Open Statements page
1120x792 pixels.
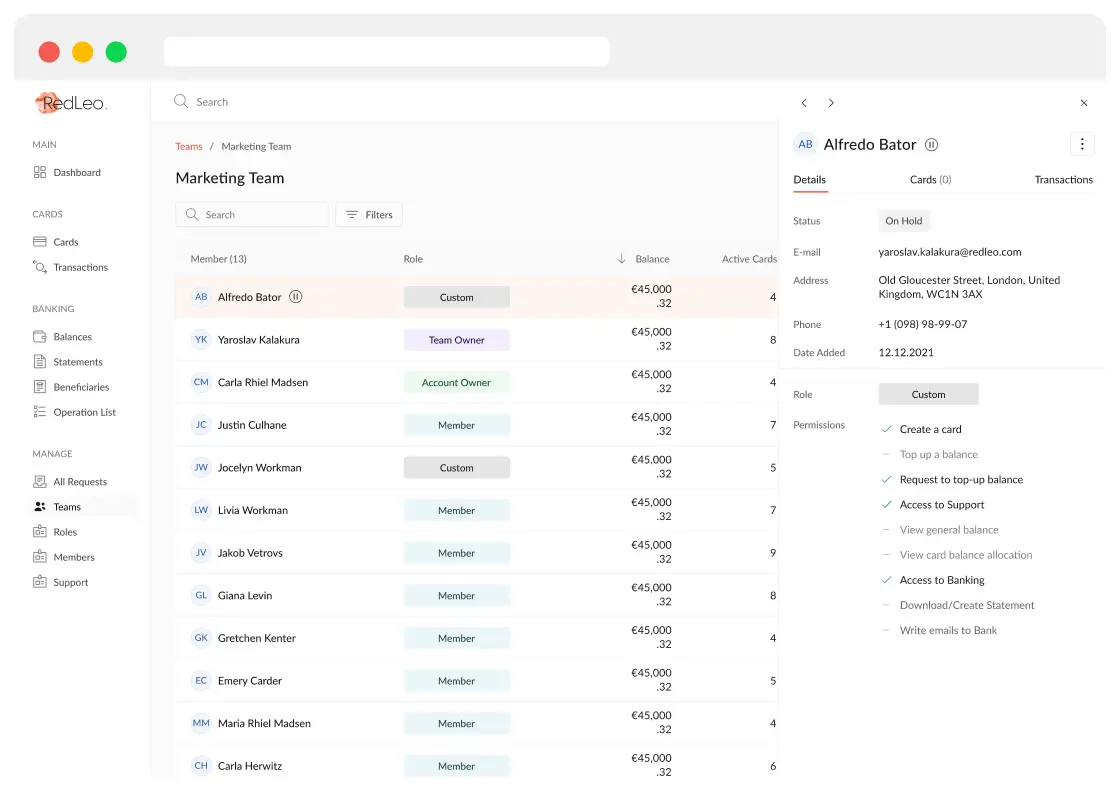(x=68, y=362)
